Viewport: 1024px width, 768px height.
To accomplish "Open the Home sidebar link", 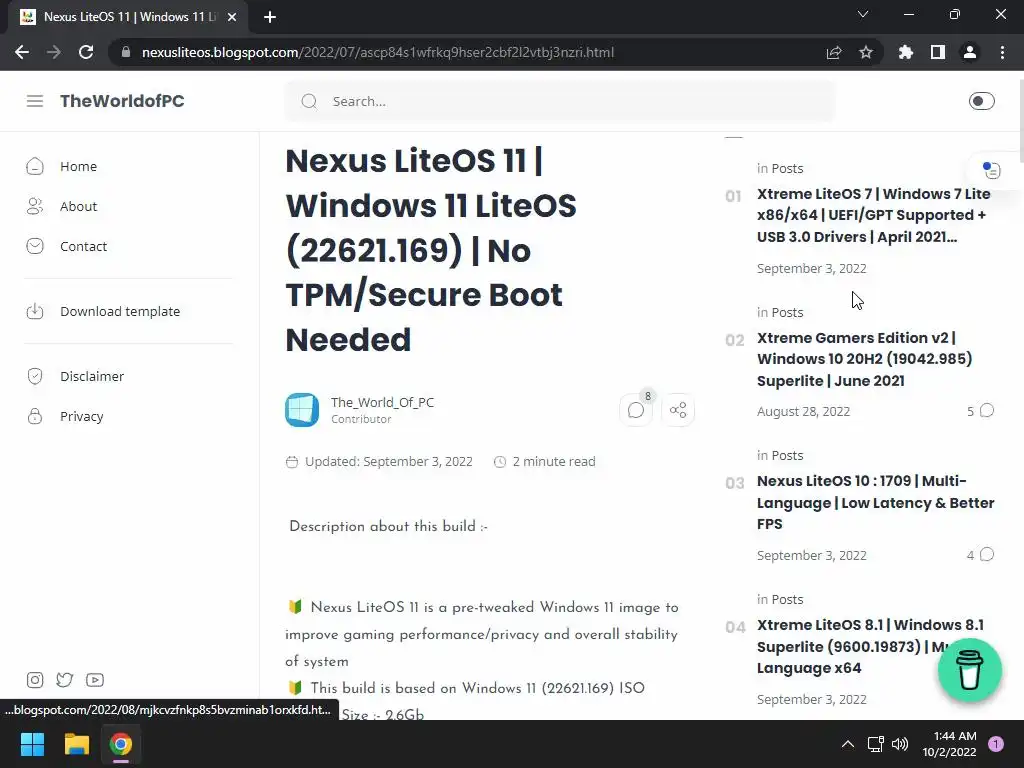I will [78, 167].
